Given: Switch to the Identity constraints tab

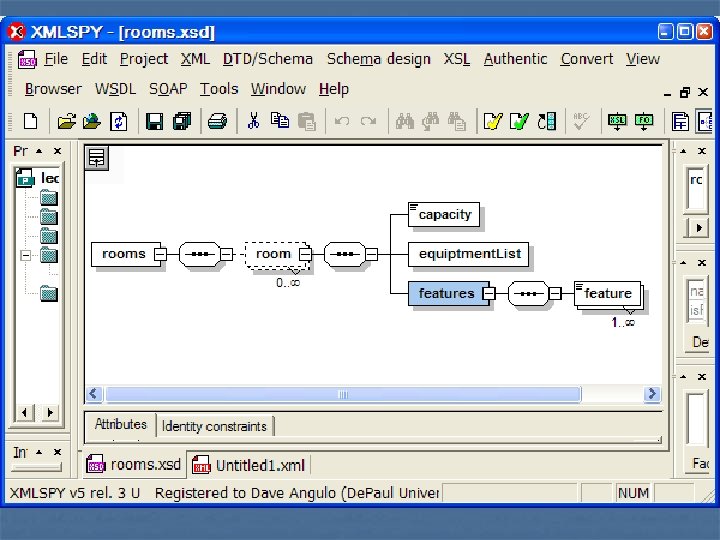Looking at the screenshot, I should [214, 426].
